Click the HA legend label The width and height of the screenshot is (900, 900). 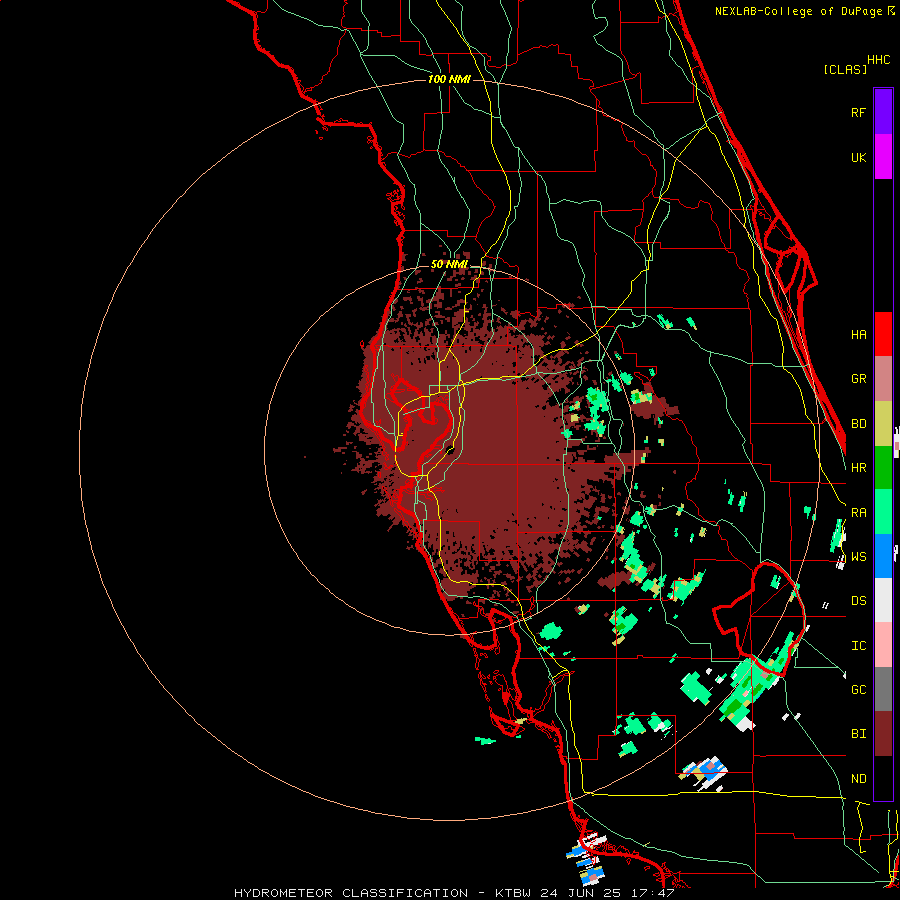click(x=858, y=334)
